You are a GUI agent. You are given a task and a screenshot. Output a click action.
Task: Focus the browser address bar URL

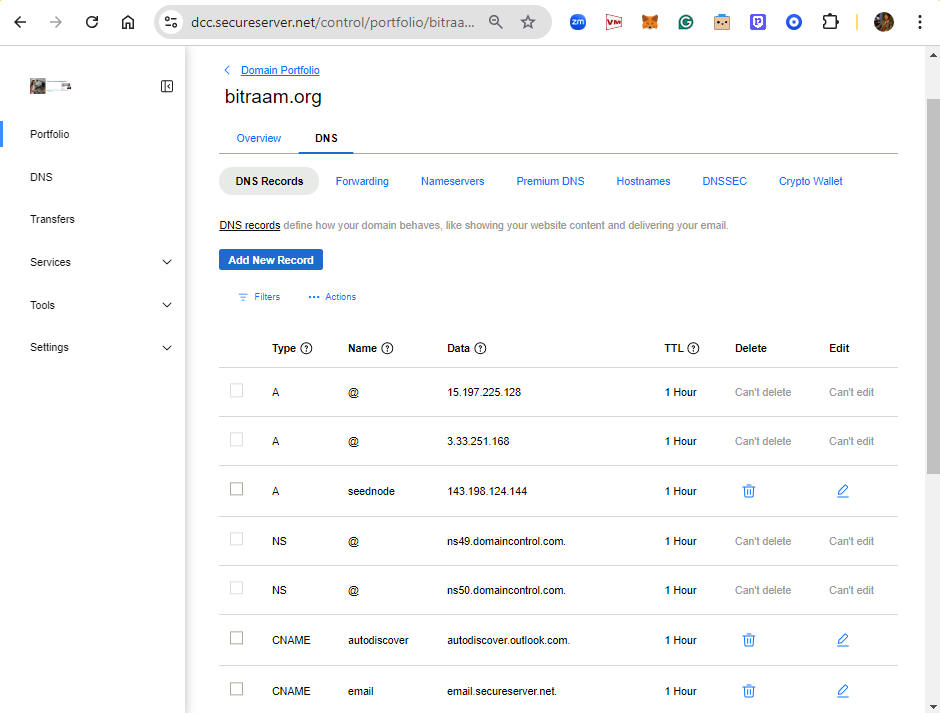click(332, 22)
